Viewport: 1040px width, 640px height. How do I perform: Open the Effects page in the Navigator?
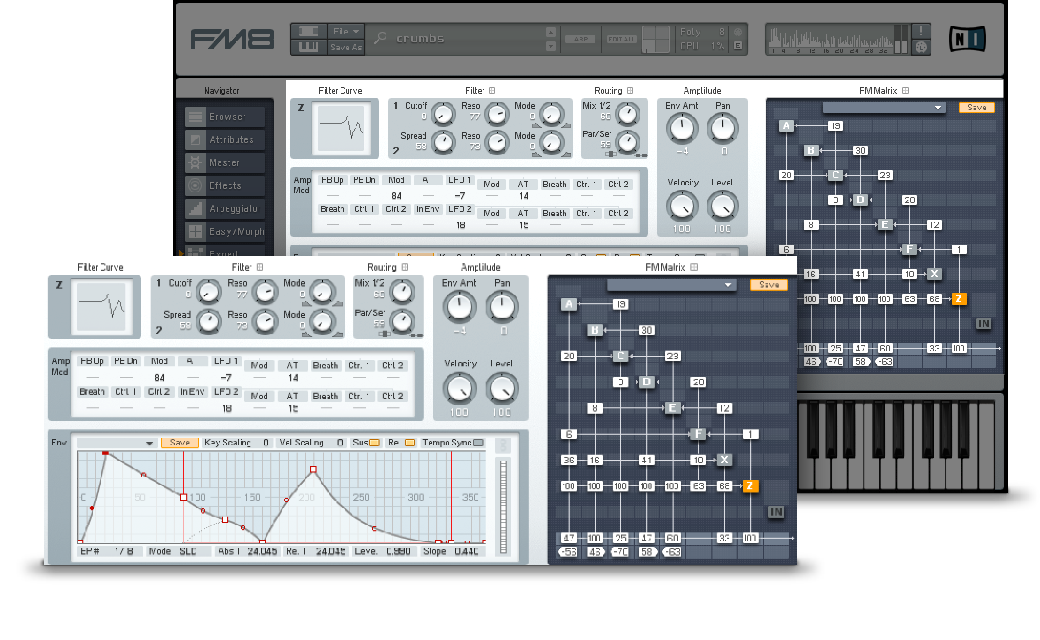point(225,186)
